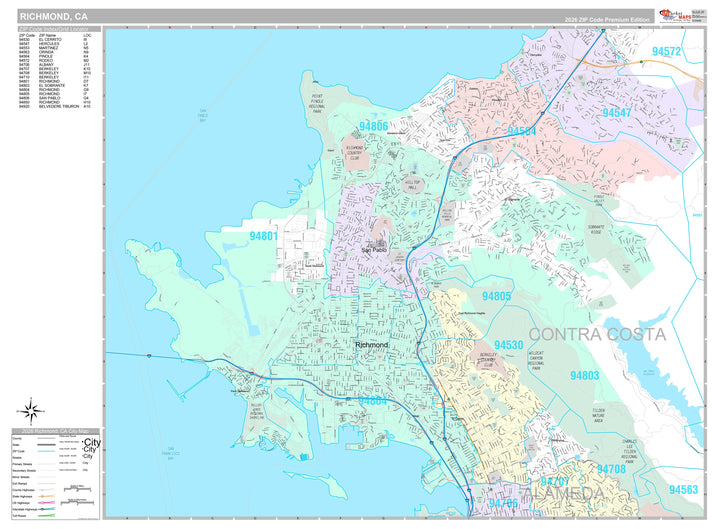Click the Point Pinole Regional Park label
This screenshot has height=529, width=720.
tap(316, 104)
